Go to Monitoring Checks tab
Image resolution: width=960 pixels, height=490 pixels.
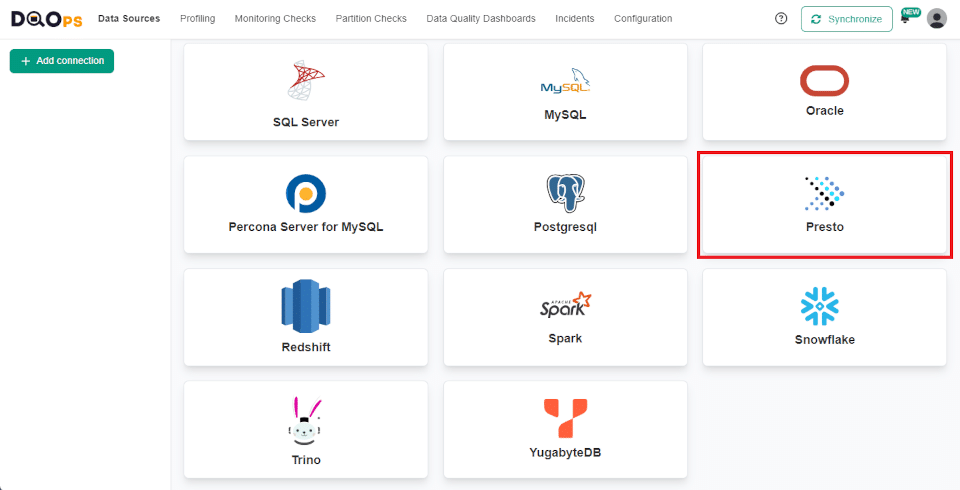pyautogui.click(x=275, y=19)
